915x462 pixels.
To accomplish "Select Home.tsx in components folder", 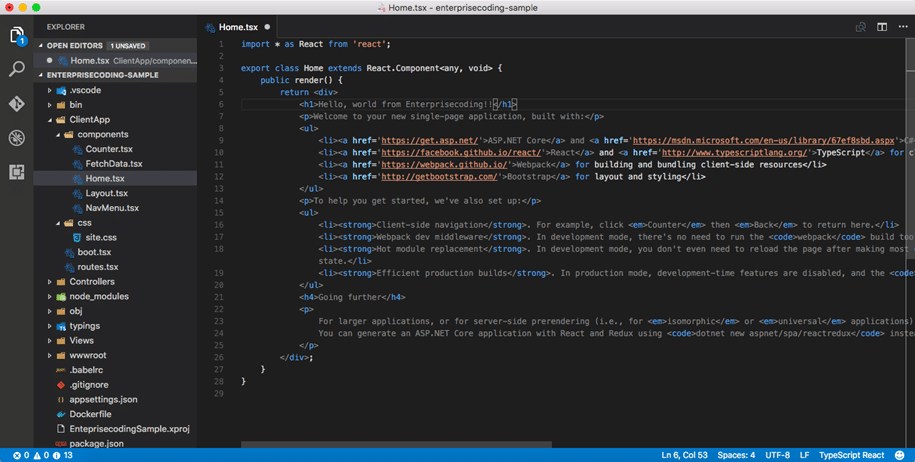I will (105, 178).
